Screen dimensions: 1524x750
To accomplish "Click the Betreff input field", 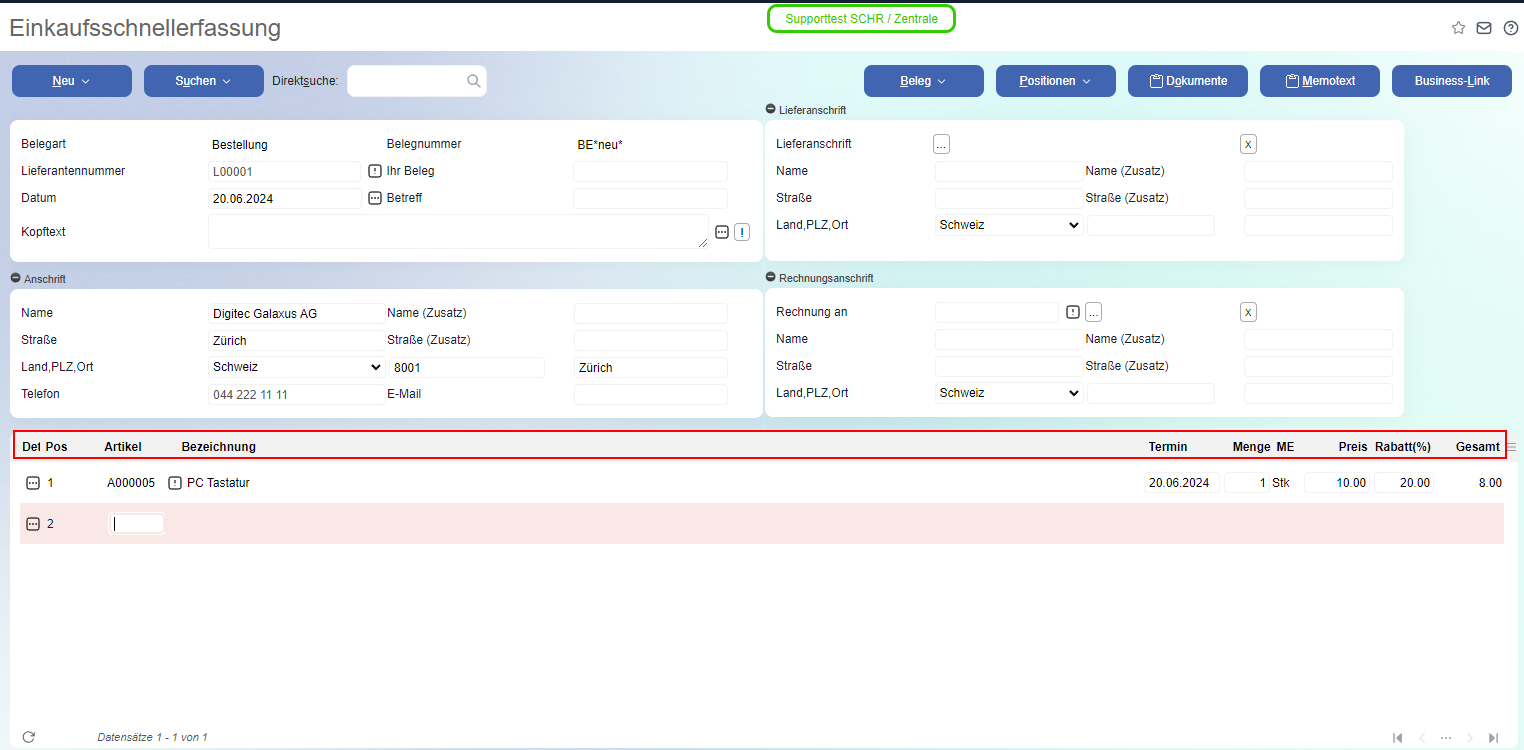I will click(x=650, y=198).
